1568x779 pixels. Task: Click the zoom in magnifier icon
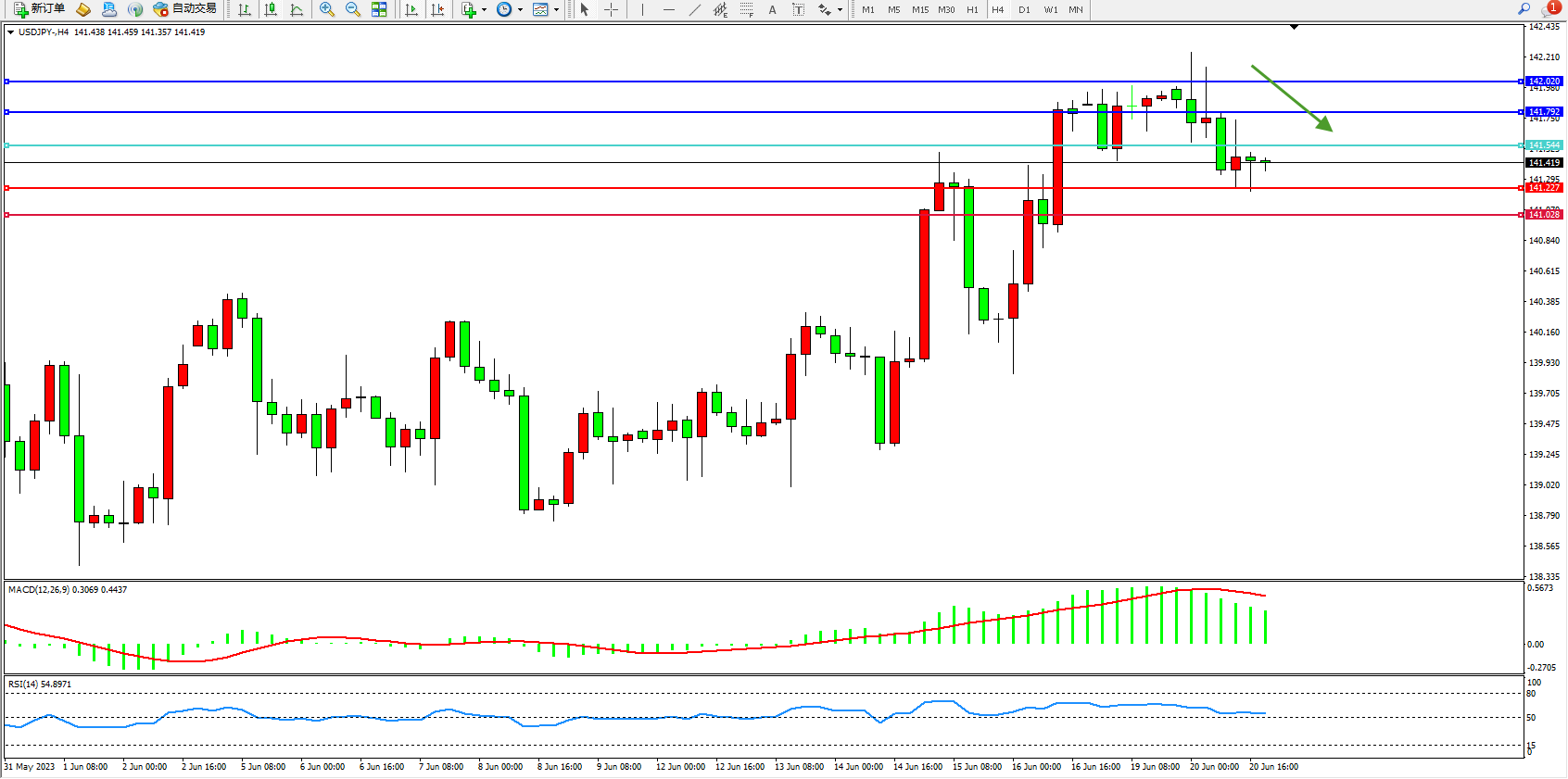(326, 9)
